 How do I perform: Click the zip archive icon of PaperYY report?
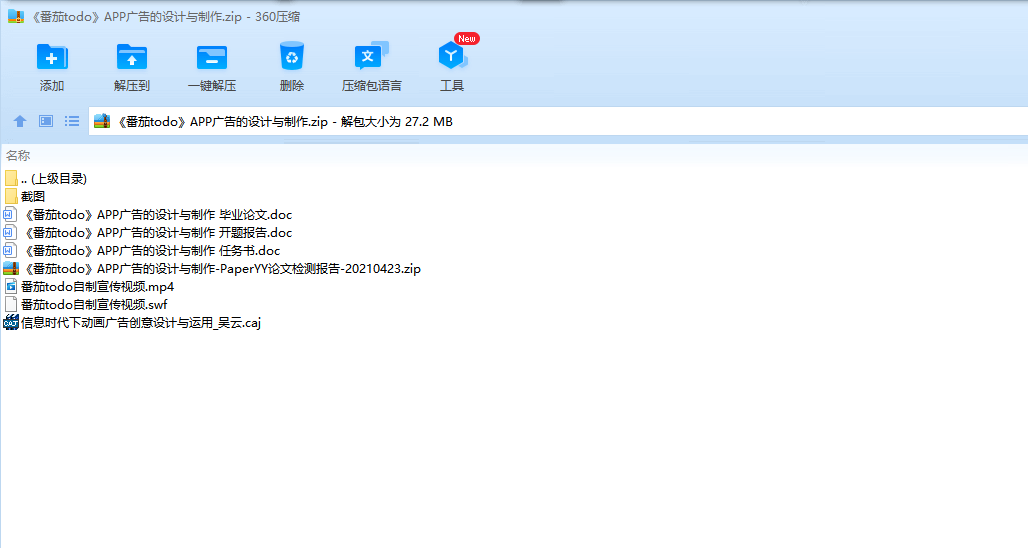tap(10, 269)
